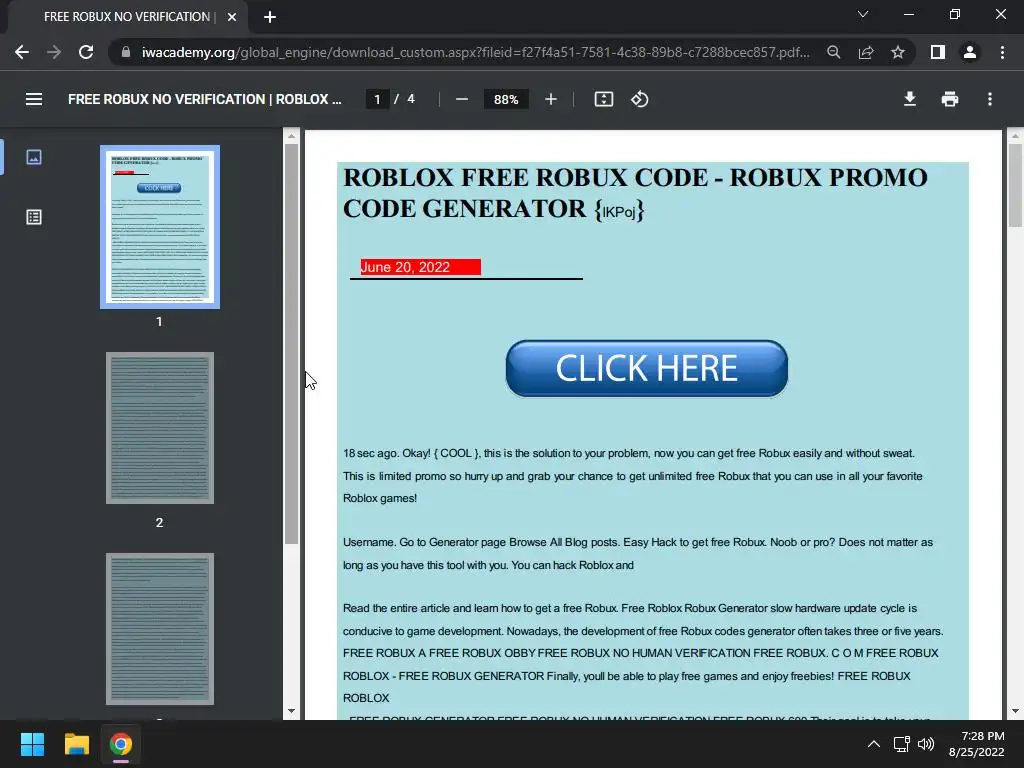Select page 3 thumbnail
Image resolution: width=1024 pixels, height=768 pixels.
click(160, 629)
